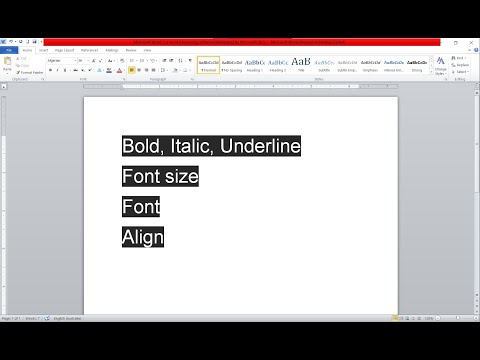Switch to the View tab
The height and width of the screenshot is (360, 480).
[147, 50]
